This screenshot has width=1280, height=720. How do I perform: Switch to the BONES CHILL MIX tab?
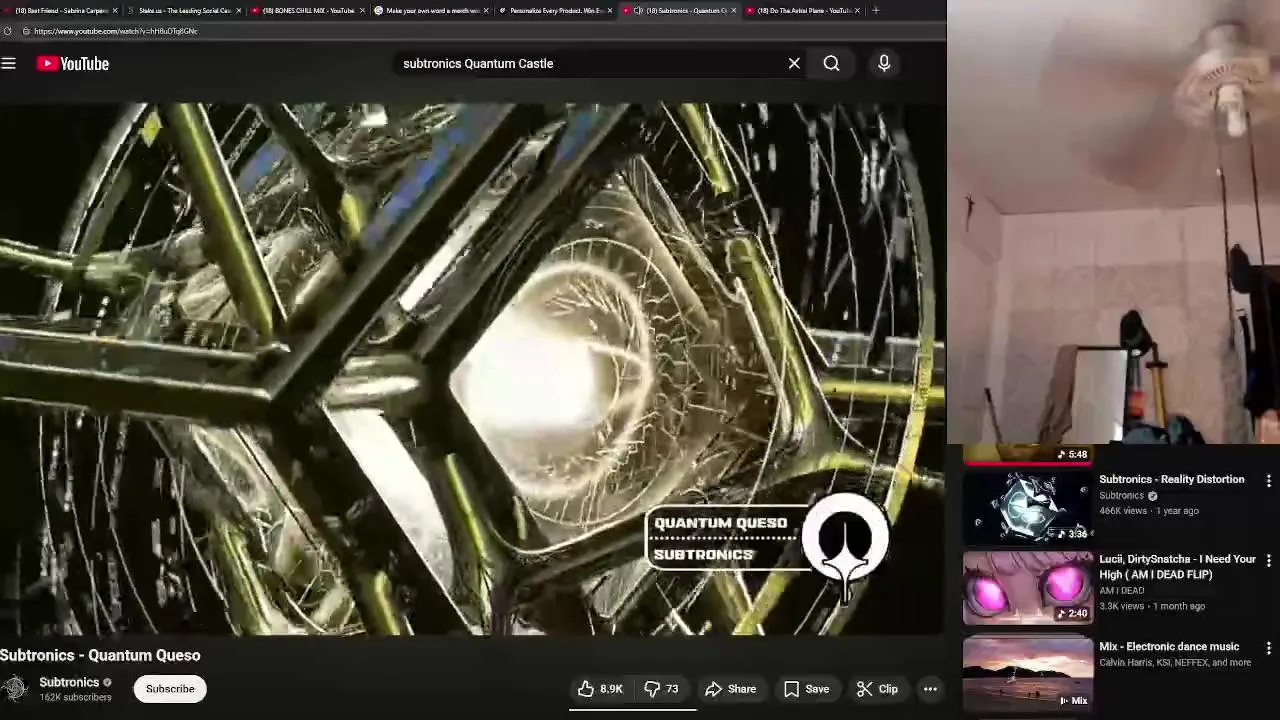(x=307, y=10)
